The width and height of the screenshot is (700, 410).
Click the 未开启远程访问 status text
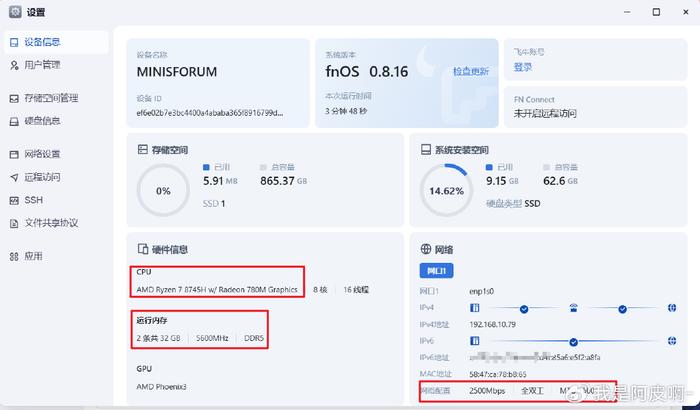coord(545,113)
